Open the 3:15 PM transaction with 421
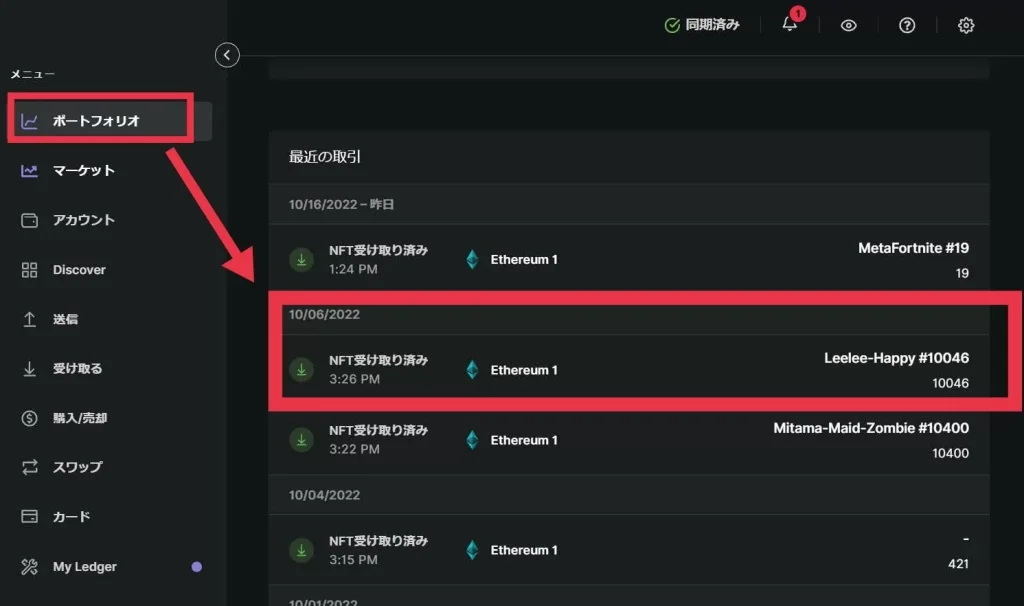 tap(629, 550)
